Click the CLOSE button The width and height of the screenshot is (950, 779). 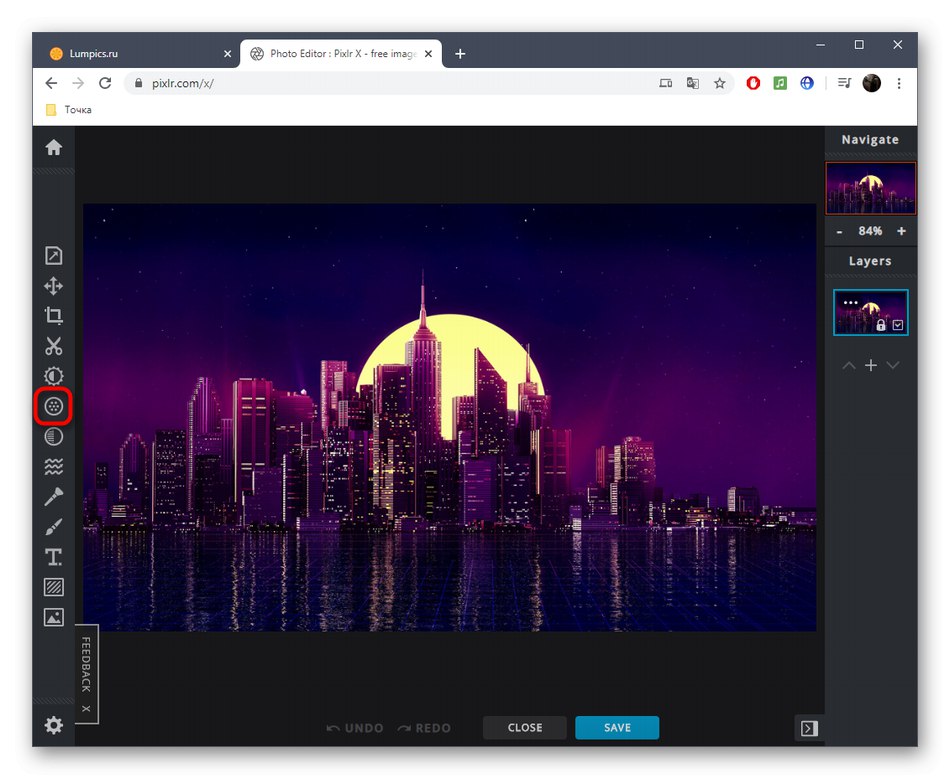coord(525,728)
